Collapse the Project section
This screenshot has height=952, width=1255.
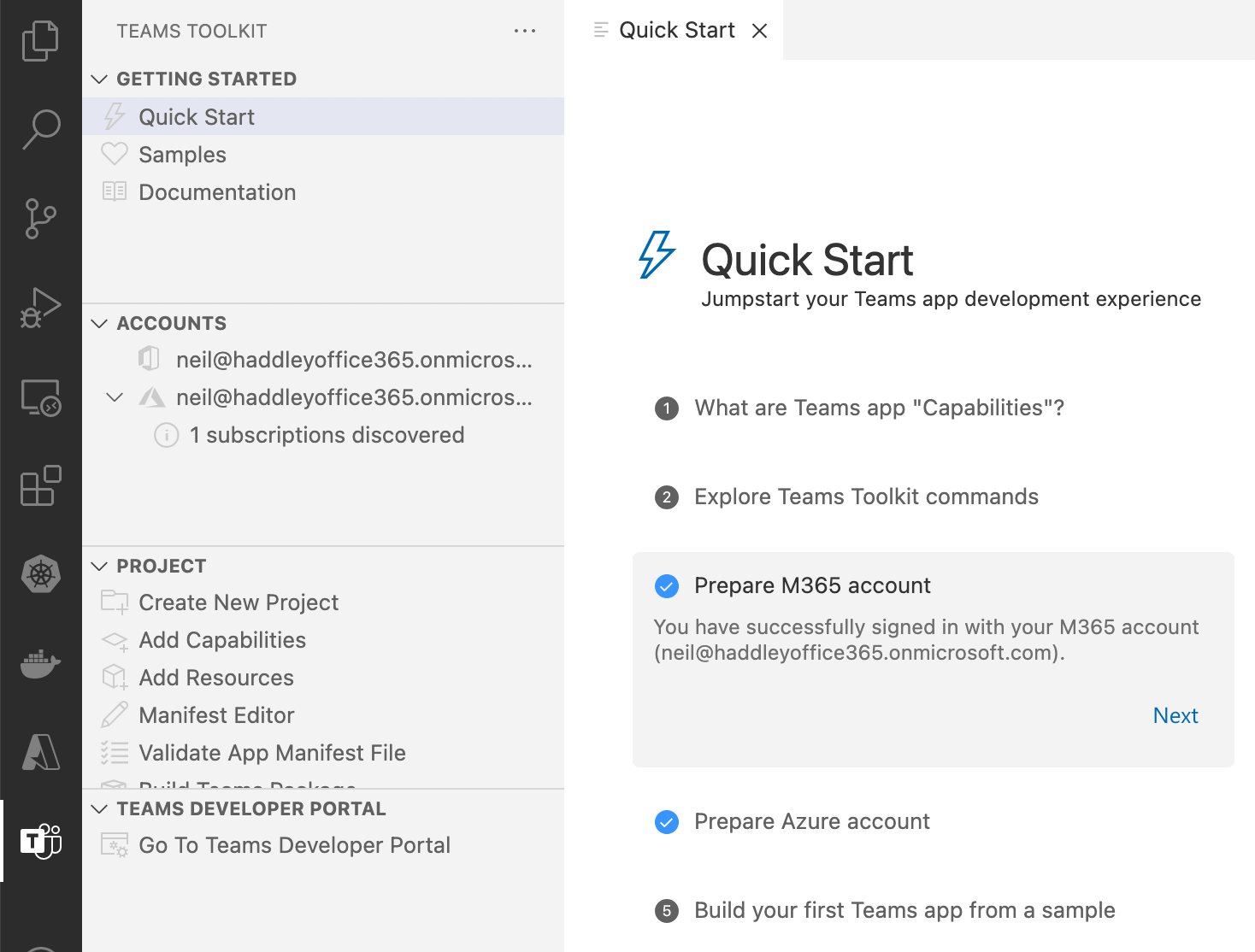click(100, 567)
